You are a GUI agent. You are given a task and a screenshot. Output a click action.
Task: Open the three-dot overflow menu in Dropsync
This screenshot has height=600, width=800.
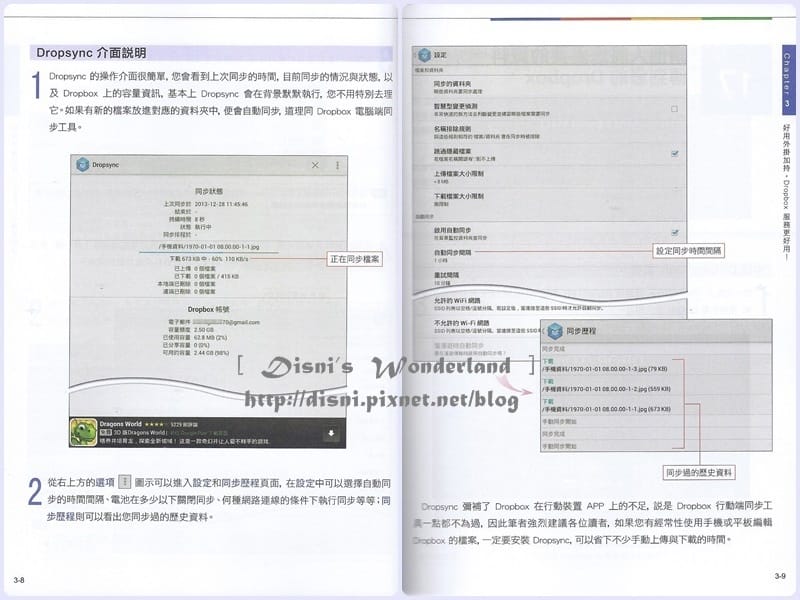pyautogui.click(x=337, y=165)
